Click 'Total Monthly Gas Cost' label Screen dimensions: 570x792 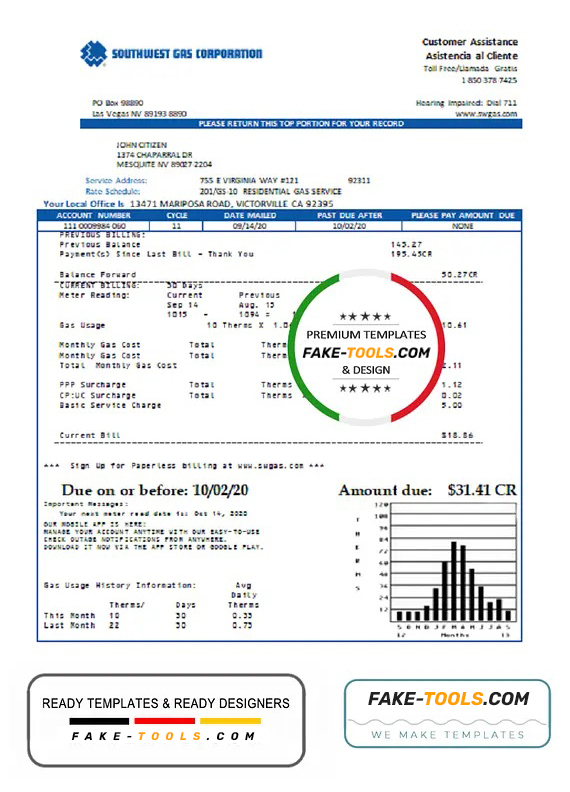point(118,365)
